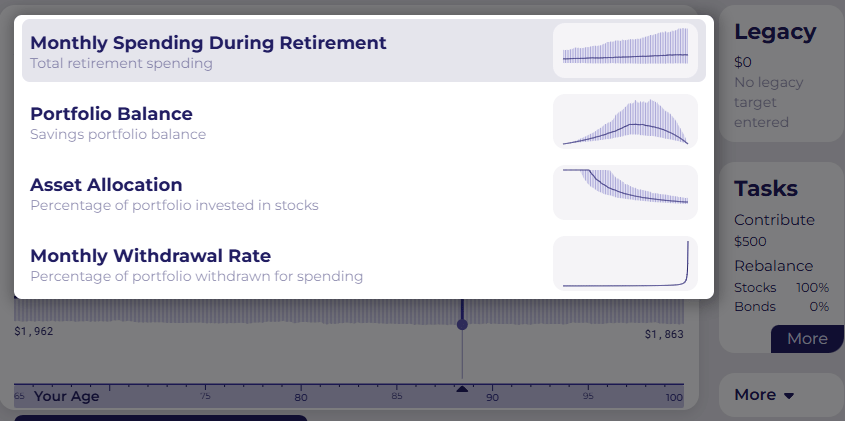The image size is (845, 421).
Task: Select the Contribute $500 task
Action: tap(774, 230)
